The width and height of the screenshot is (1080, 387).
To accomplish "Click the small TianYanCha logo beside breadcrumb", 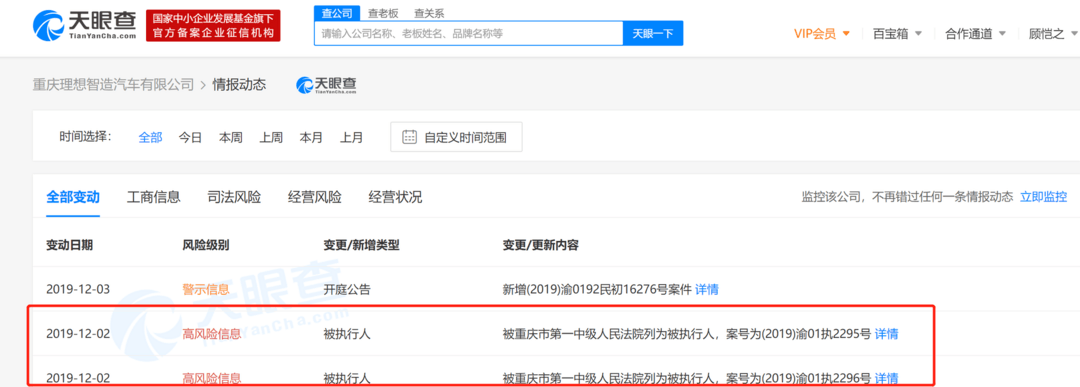I will point(326,85).
